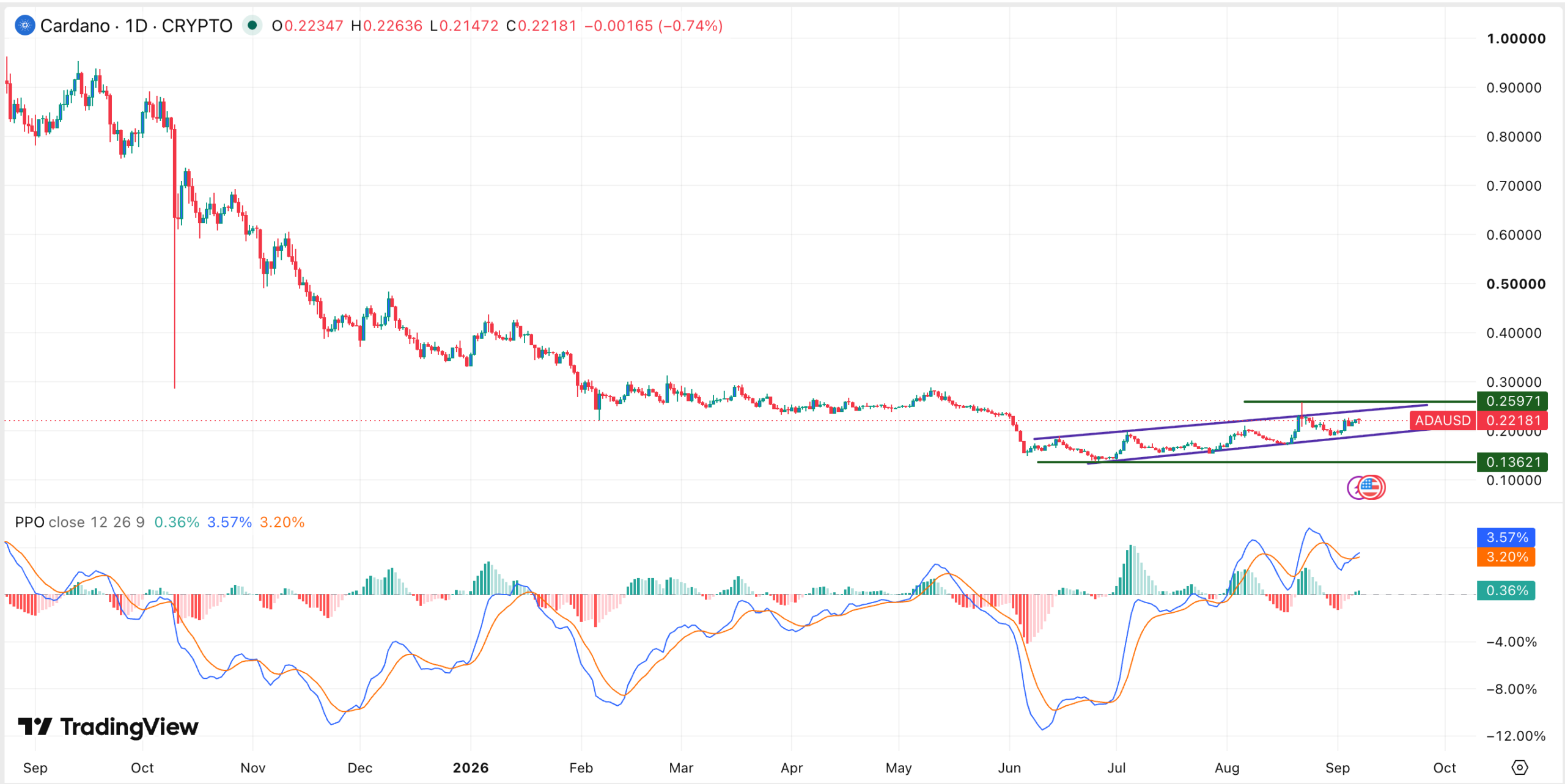This screenshot has width=1565, height=784.
Task: Click the 2026 label on the time axis
Action: click(471, 768)
